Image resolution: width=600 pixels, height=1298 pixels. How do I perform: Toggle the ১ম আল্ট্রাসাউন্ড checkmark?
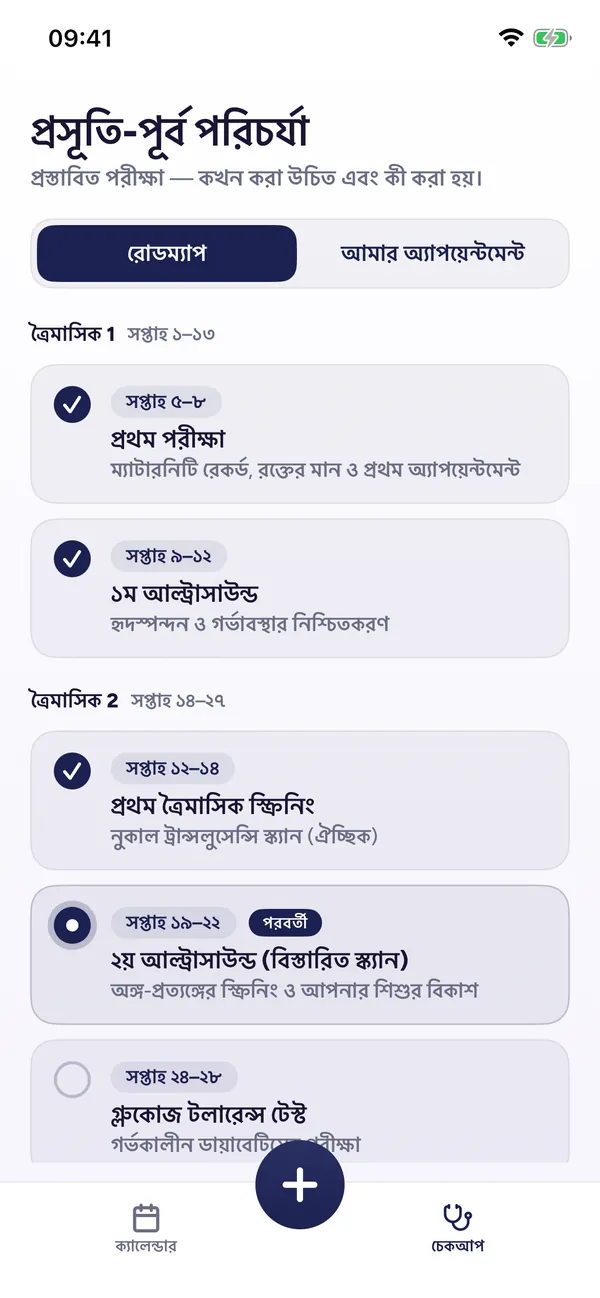(x=72, y=559)
